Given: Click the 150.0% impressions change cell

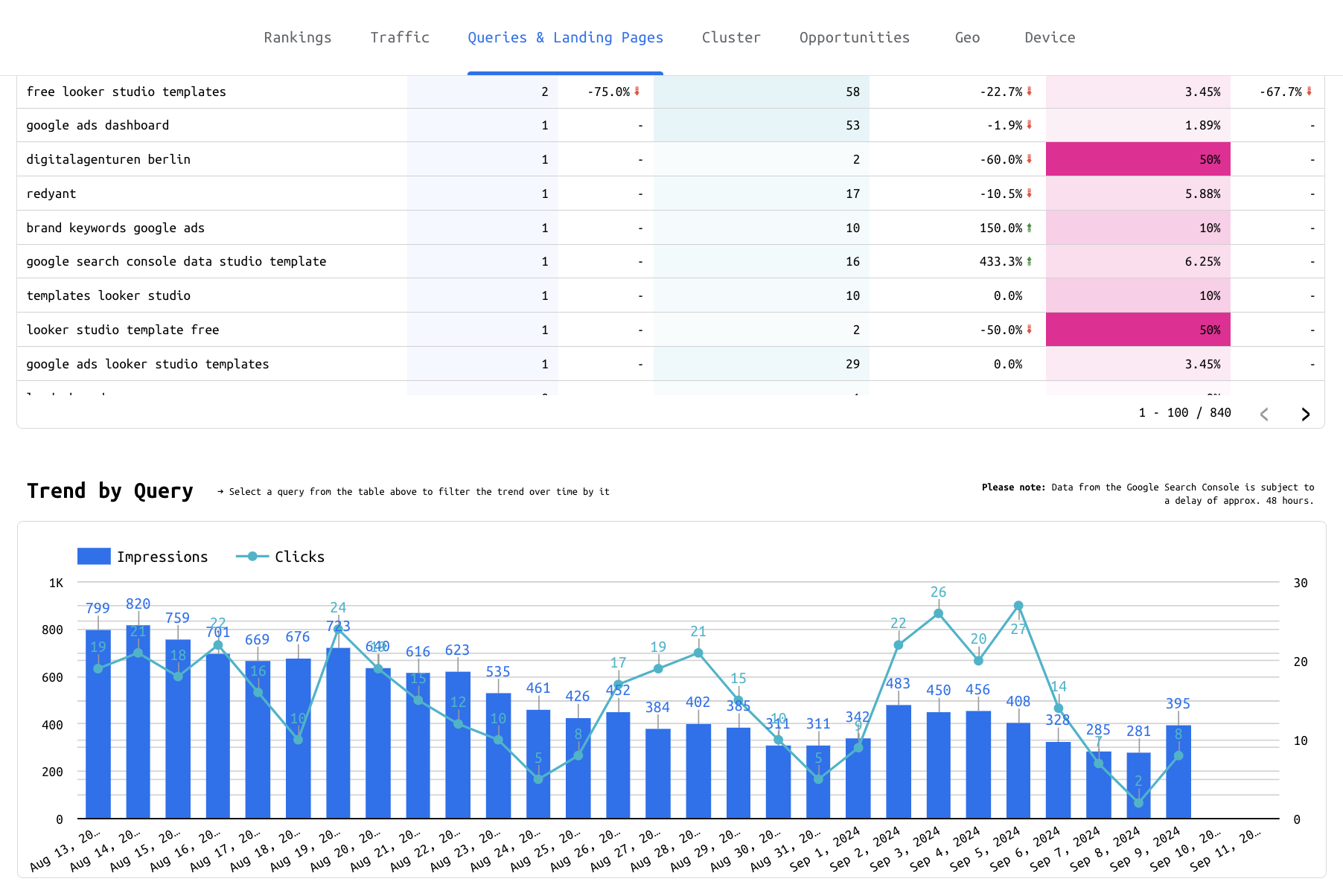Looking at the screenshot, I should click(x=957, y=228).
